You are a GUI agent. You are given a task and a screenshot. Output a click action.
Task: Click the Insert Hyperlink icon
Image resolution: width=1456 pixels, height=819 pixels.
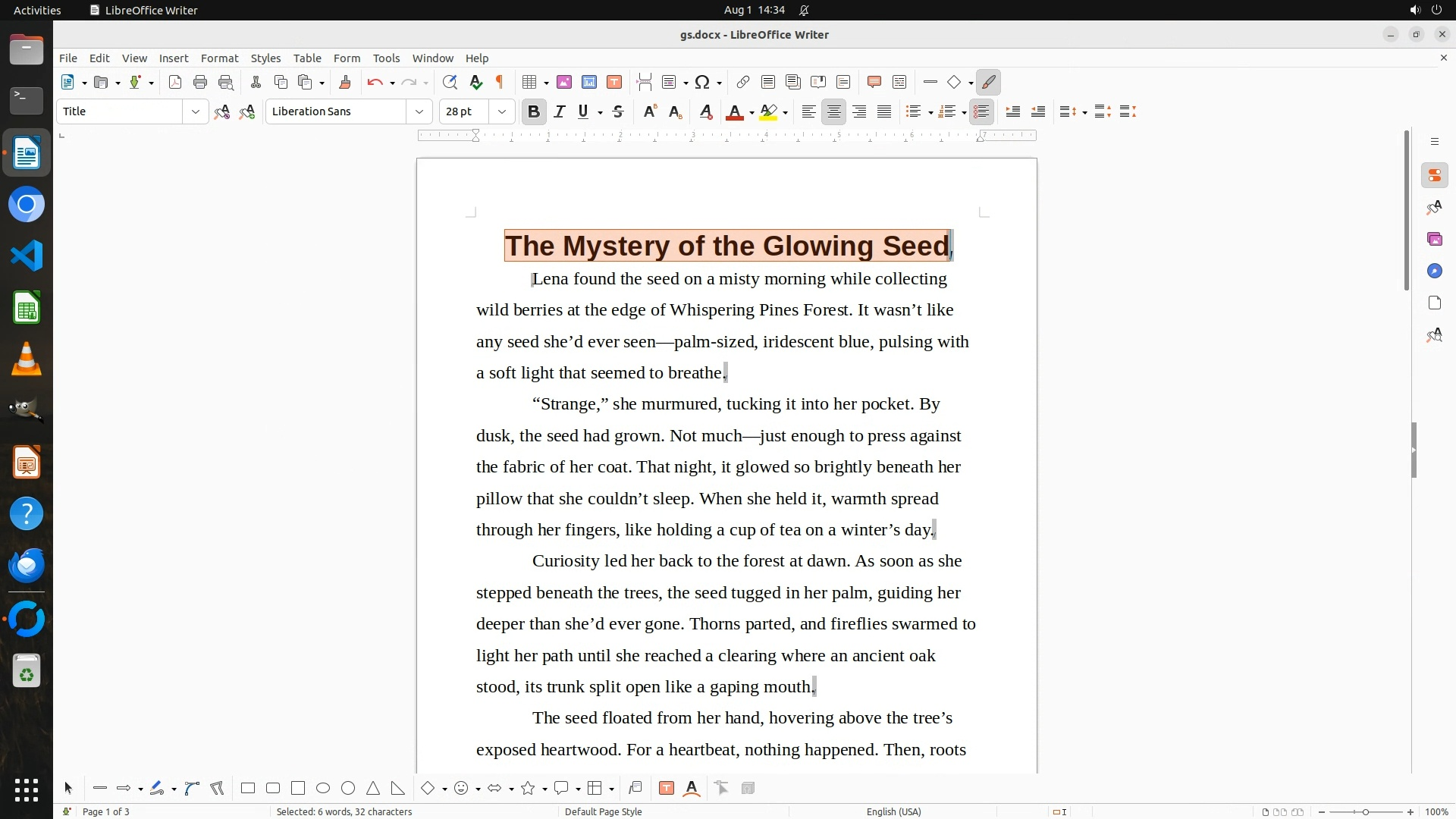743,83
